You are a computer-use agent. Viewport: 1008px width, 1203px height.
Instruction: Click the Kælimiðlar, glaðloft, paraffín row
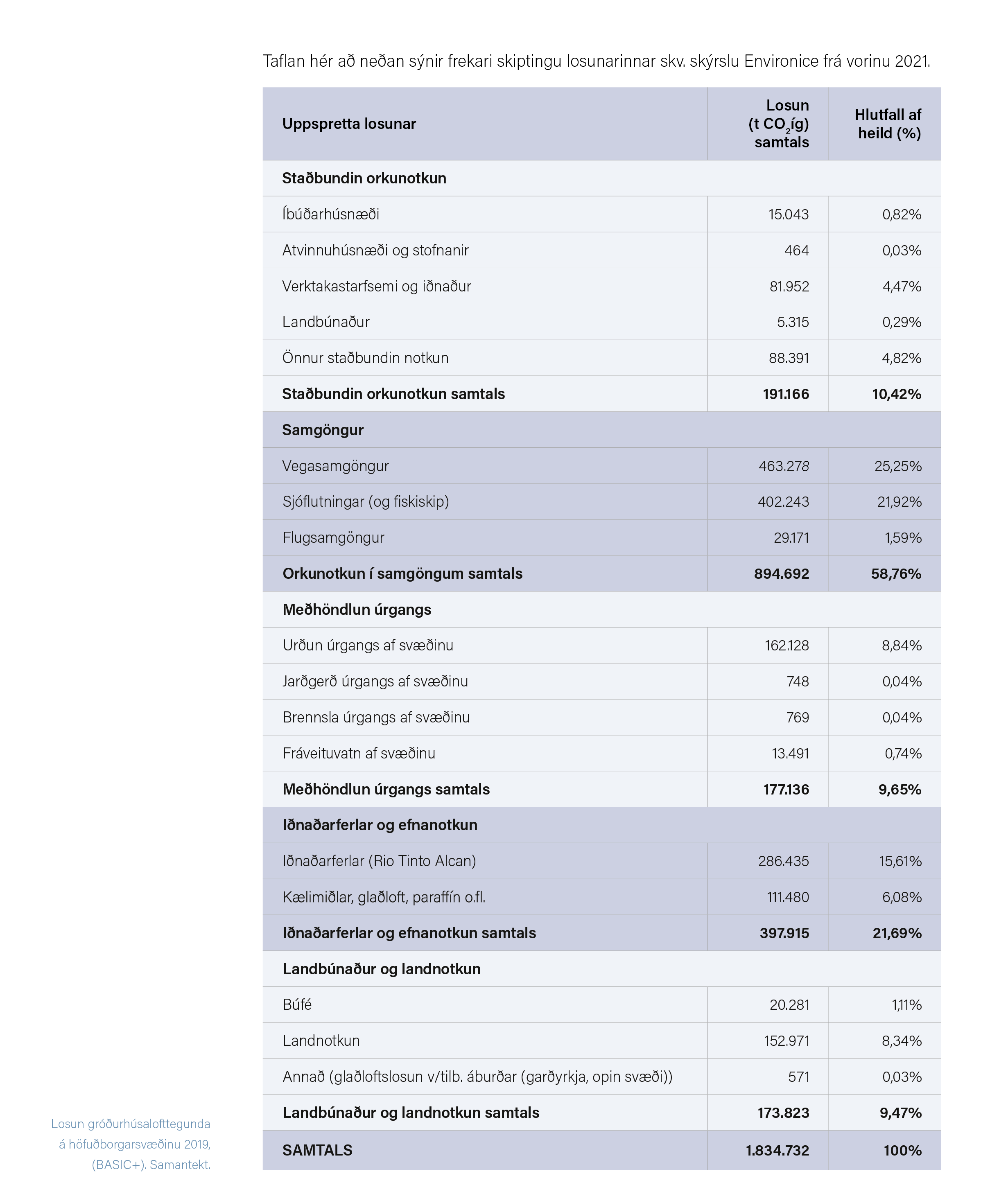(601, 897)
